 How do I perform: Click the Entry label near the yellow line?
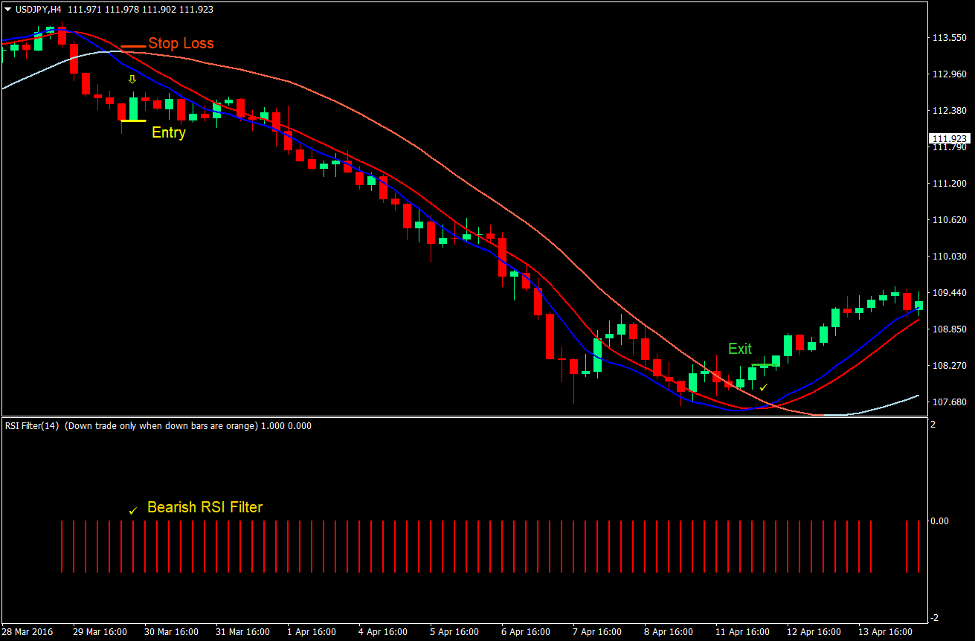(167, 132)
